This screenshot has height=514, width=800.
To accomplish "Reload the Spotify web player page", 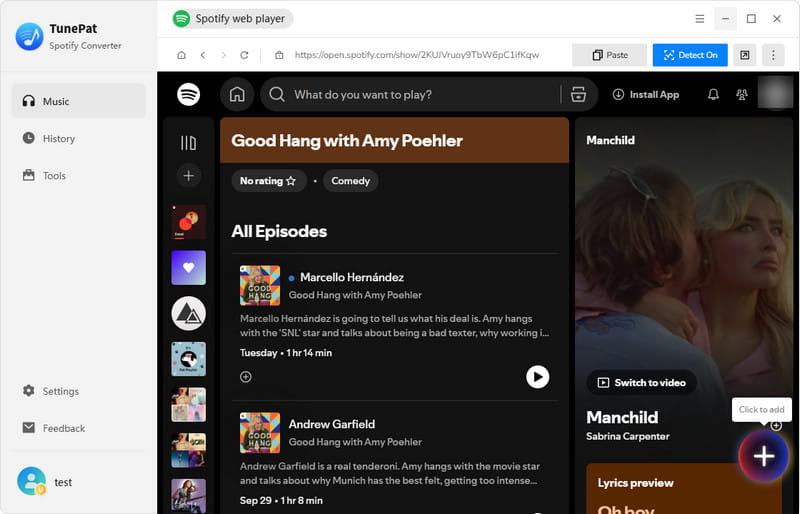I will (244, 55).
